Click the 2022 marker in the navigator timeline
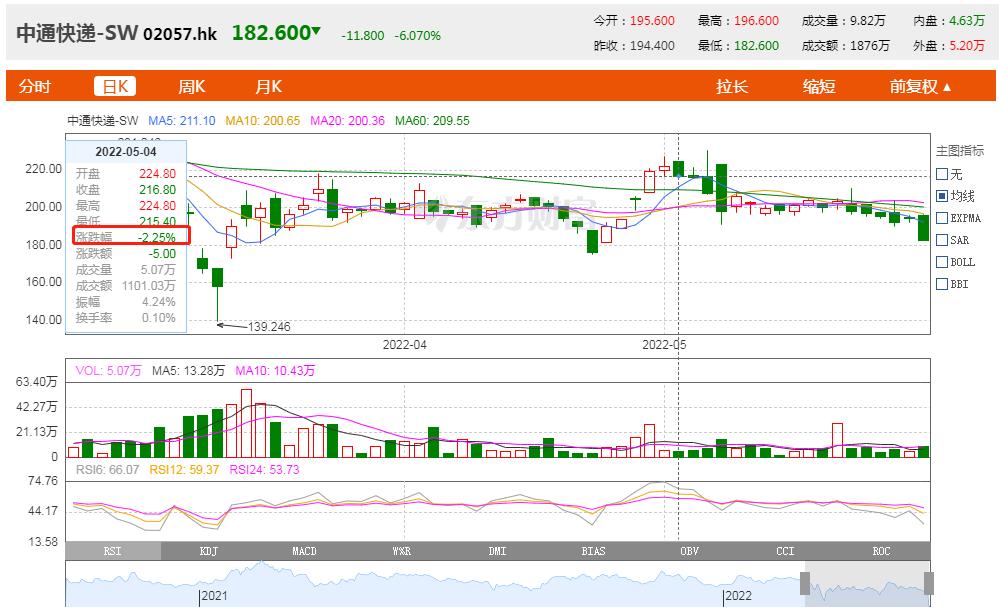 738,596
